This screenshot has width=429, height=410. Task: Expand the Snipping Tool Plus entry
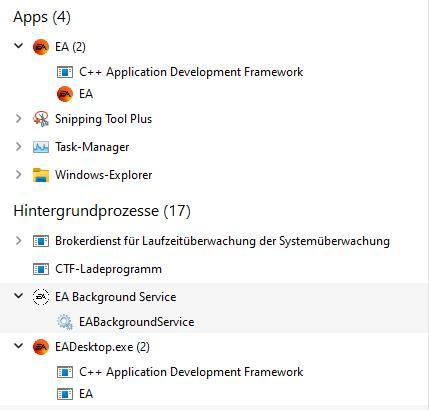coord(19,119)
